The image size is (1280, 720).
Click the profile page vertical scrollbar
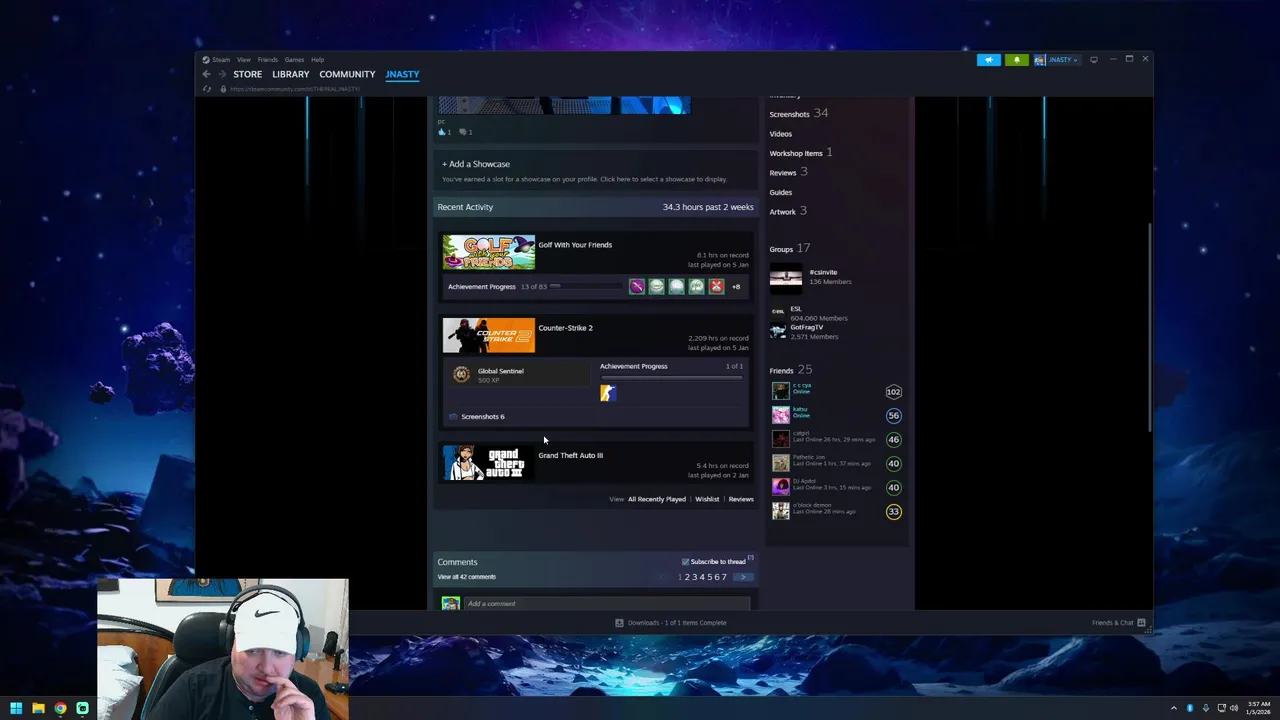pos(1150,328)
